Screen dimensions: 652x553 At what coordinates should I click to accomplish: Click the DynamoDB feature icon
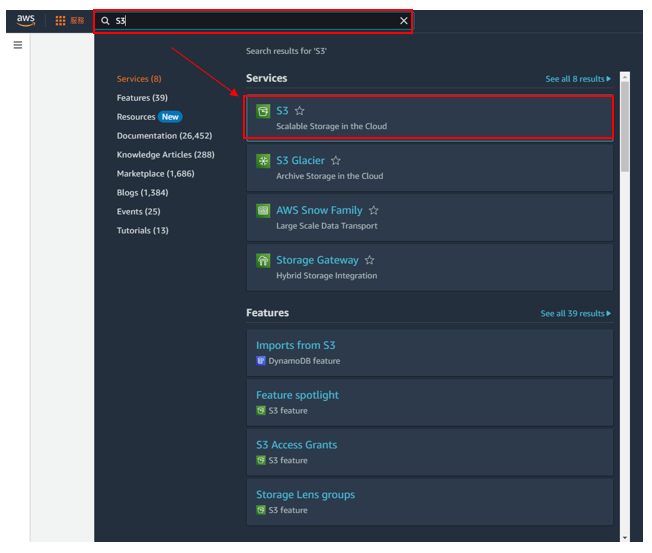point(261,361)
